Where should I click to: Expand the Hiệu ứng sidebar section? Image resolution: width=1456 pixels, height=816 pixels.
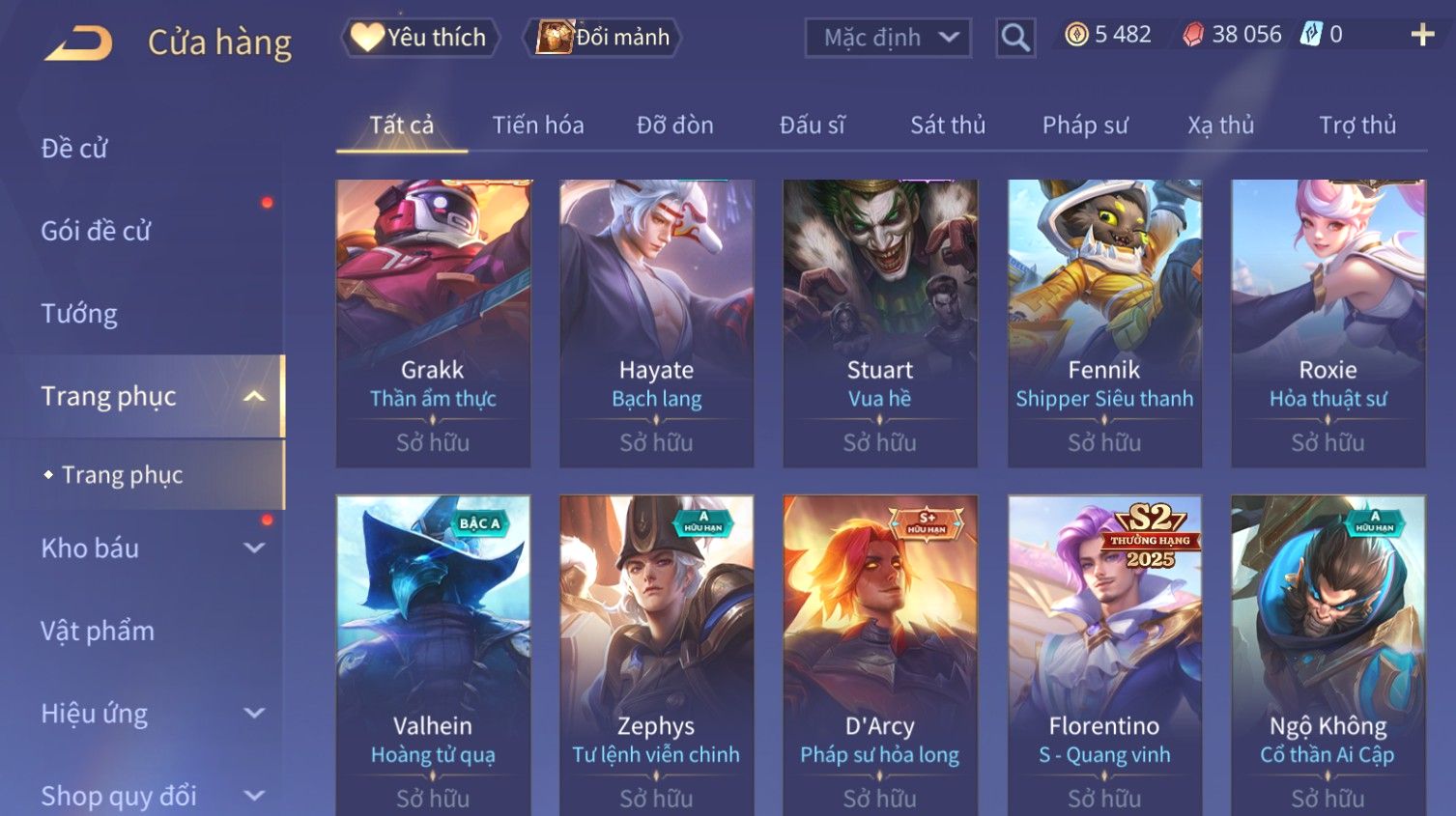(x=254, y=714)
